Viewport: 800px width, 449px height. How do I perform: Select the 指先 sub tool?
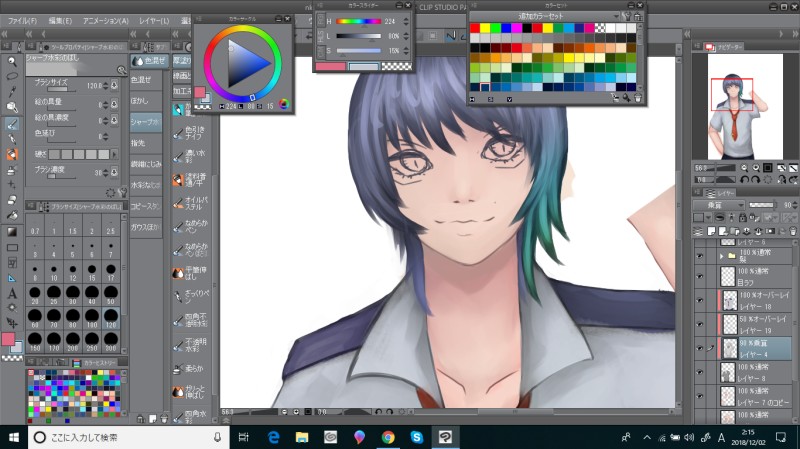pyautogui.click(x=146, y=143)
